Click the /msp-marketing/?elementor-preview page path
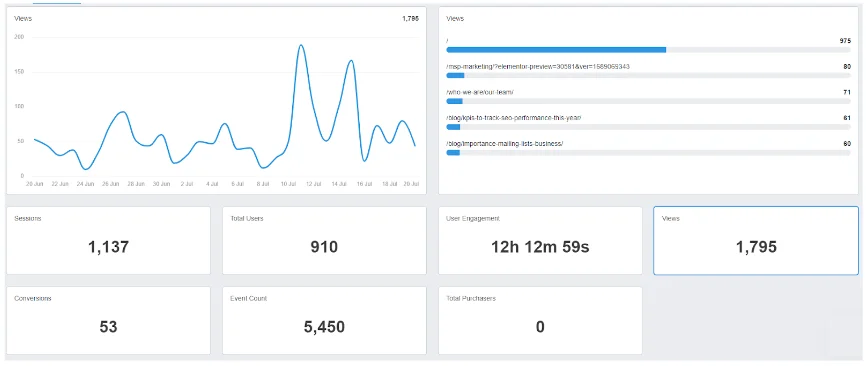The height and width of the screenshot is (366, 866). point(538,66)
